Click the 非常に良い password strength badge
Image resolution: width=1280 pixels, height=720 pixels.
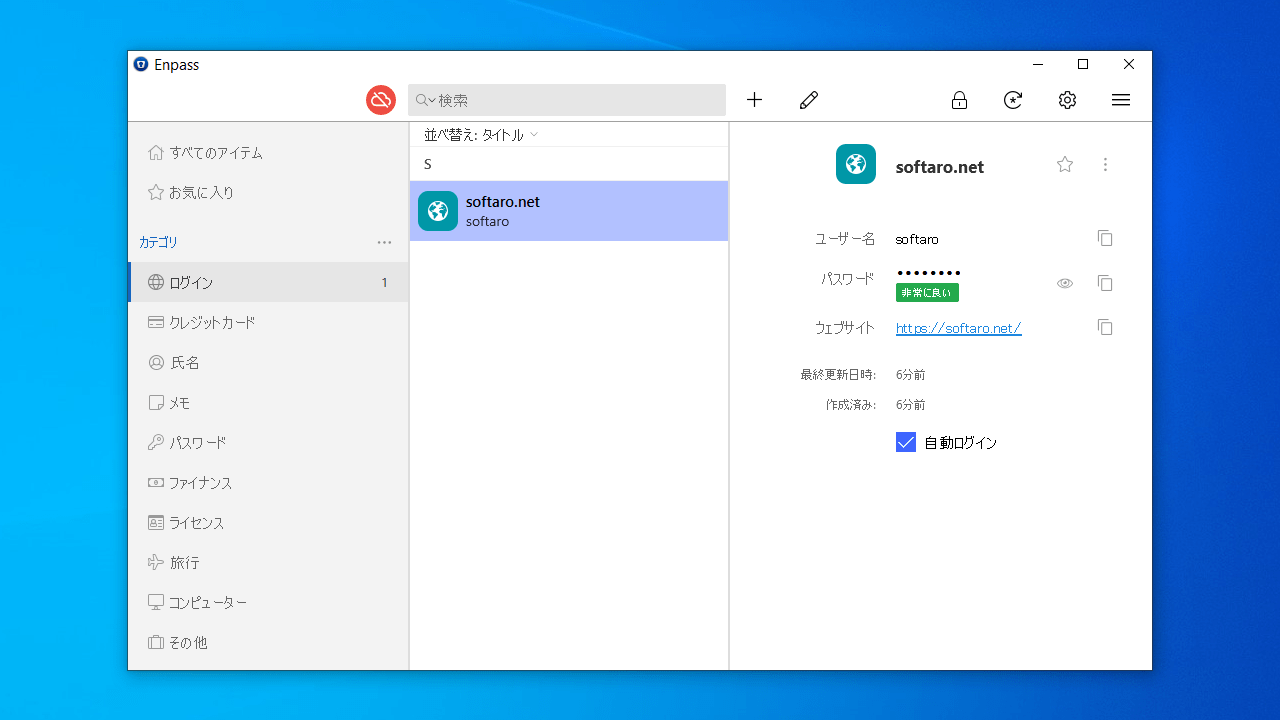927,292
